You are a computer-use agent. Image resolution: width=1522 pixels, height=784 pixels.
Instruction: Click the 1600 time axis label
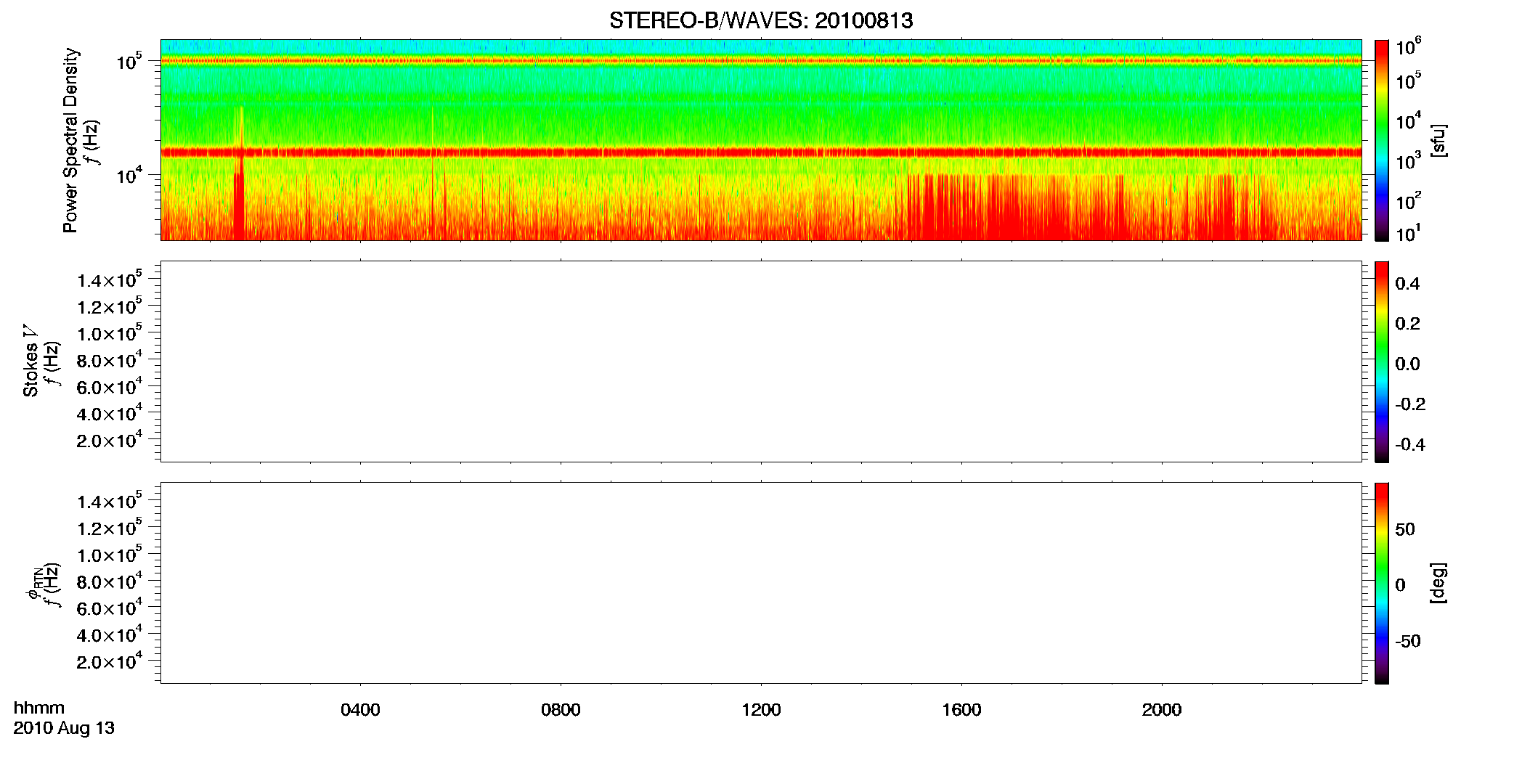point(961,710)
